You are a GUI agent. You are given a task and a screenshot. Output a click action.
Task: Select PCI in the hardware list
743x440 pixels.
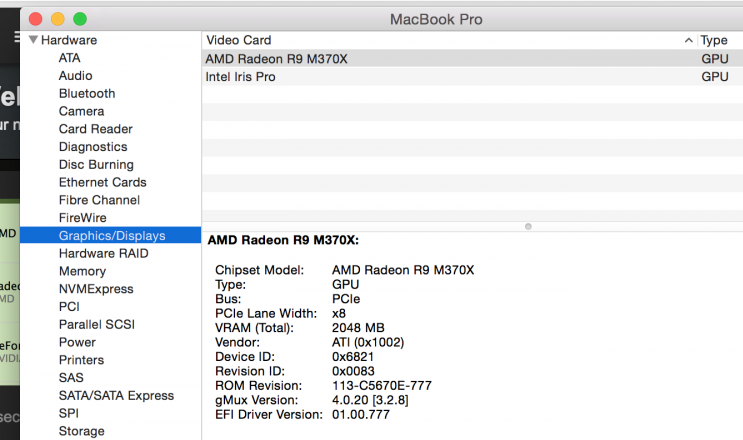69,307
